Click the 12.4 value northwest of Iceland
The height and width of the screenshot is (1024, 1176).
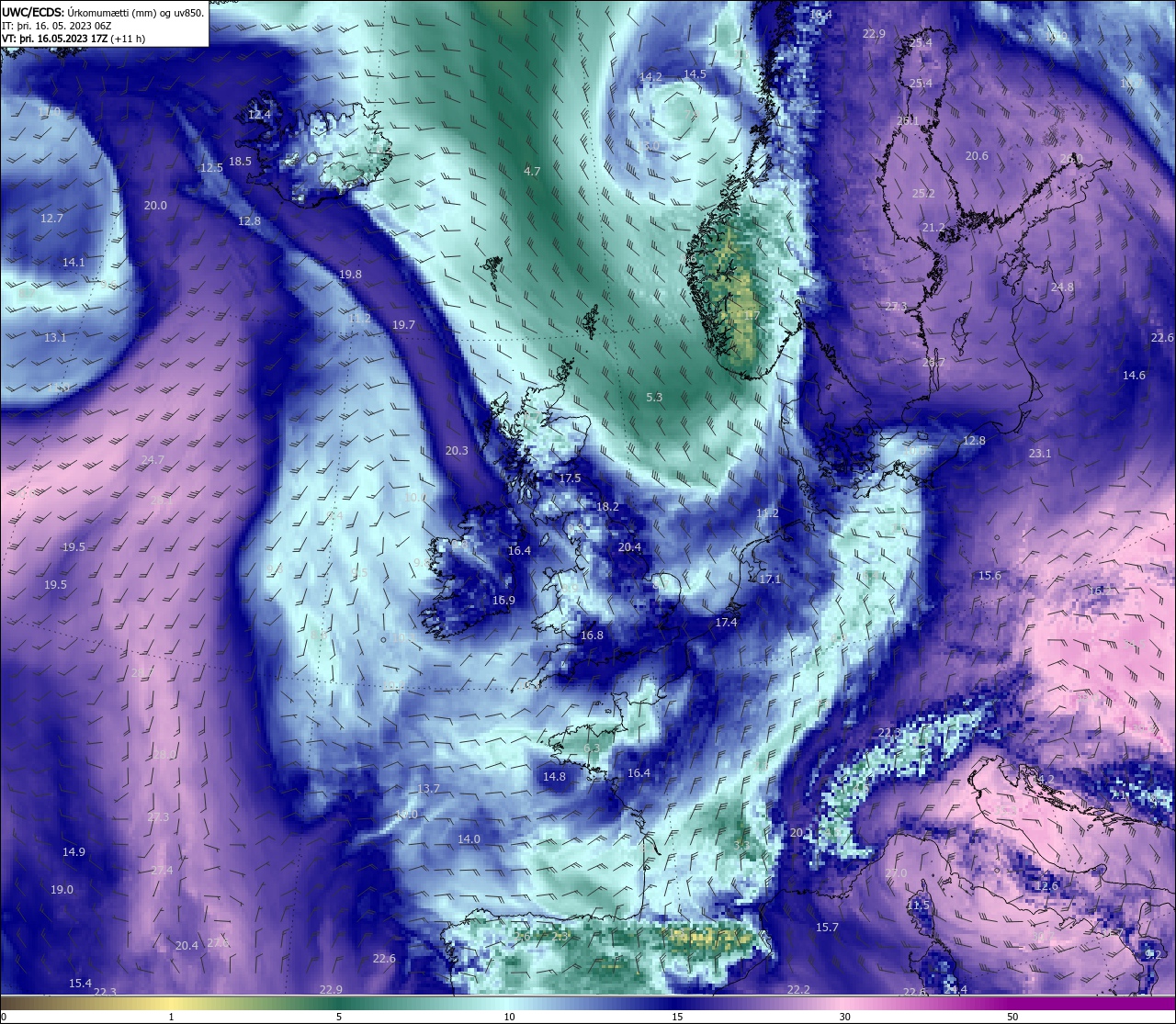tap(260, 115)
